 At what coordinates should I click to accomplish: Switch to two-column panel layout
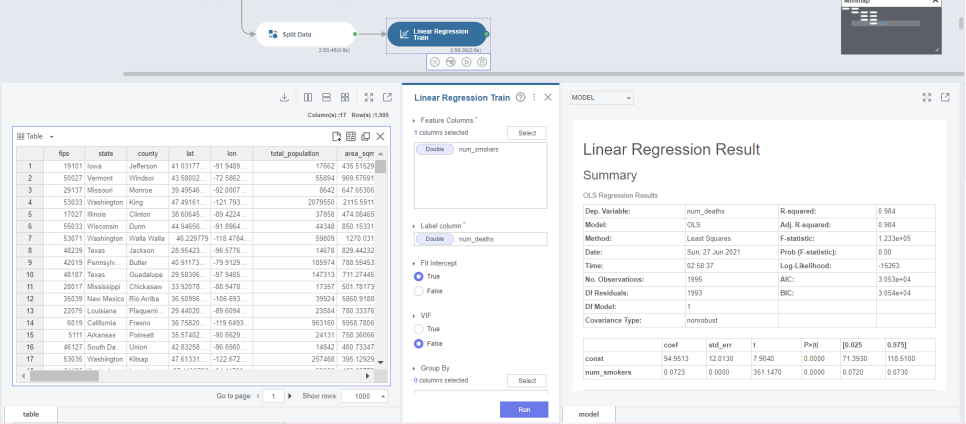tap(308, 97)
